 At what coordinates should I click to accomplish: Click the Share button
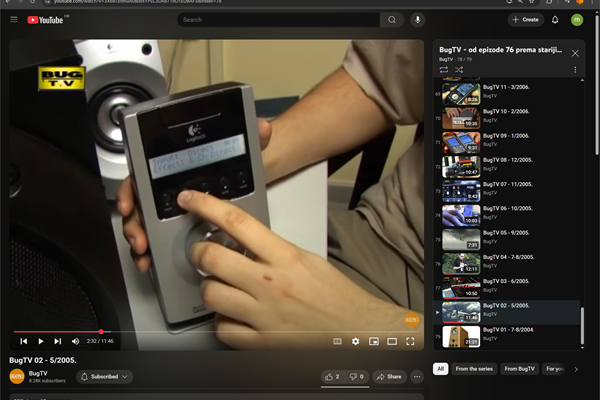(x=389, y=377)
